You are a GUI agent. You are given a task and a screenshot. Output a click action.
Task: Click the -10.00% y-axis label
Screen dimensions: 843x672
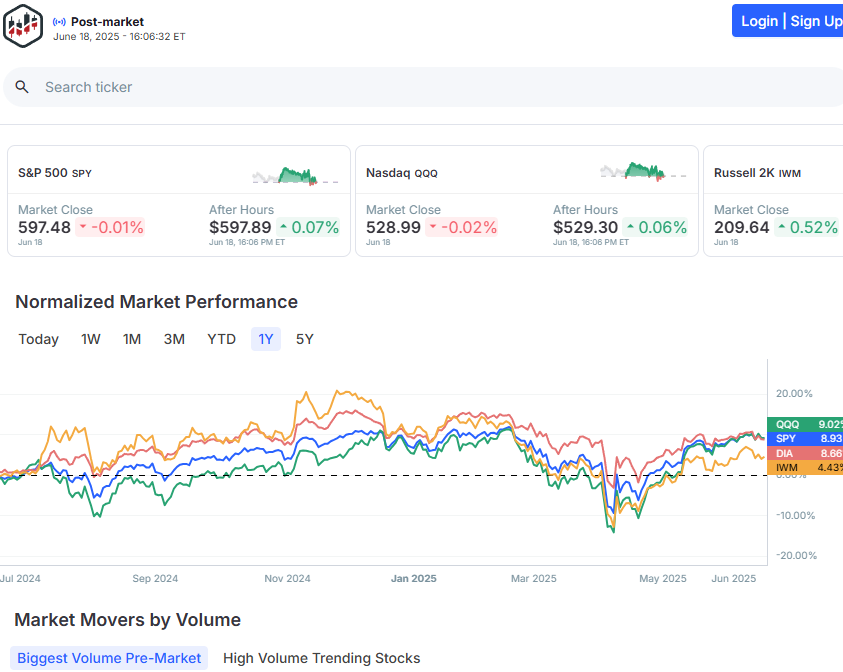point(796,516)
